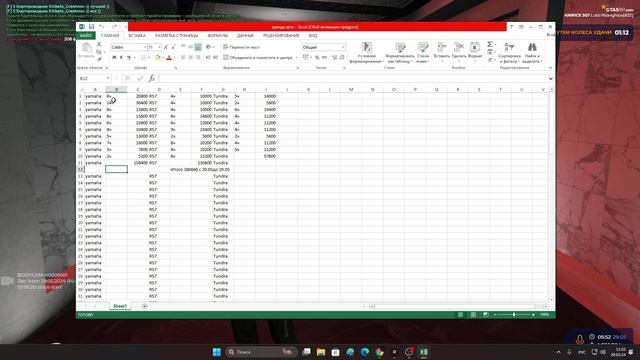Toggle Wrap Text (Перенести текст)
Screen dimensions: 640x360
click(x=242, y=47)
